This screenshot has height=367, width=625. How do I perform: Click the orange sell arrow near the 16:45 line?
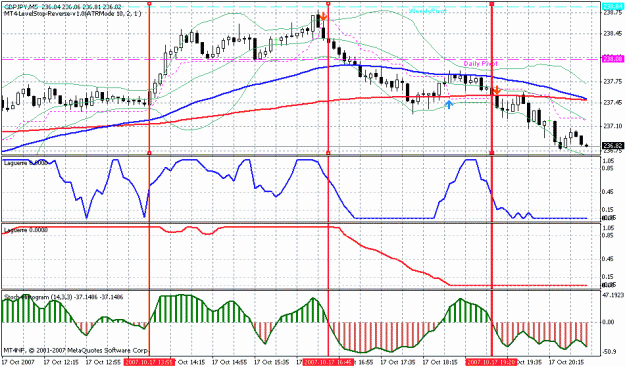point(324,16)
